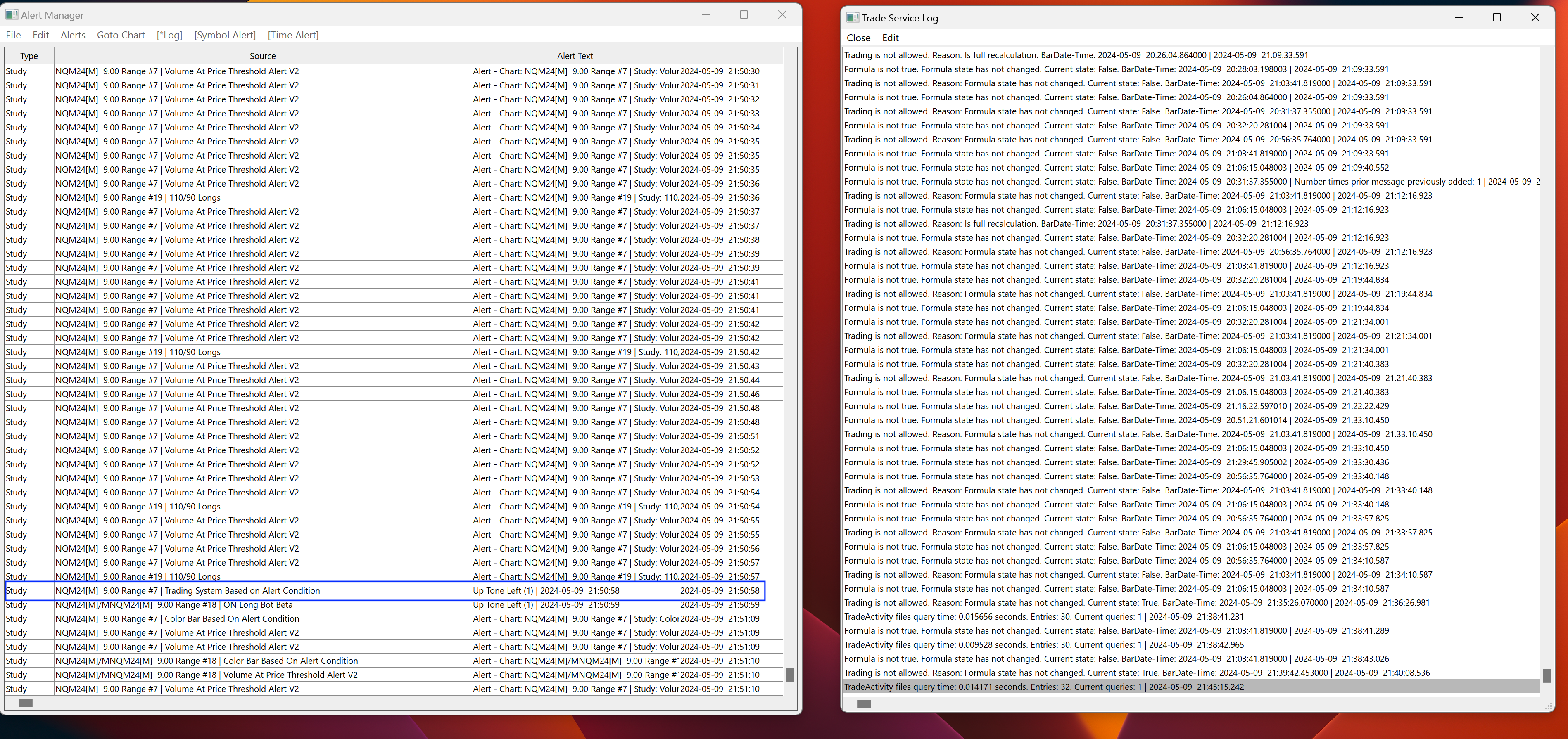Open Edit menu in Trade Service Log
Image resolution: width=1568 pixels, height=739 pixels.
tap(890, 38)
